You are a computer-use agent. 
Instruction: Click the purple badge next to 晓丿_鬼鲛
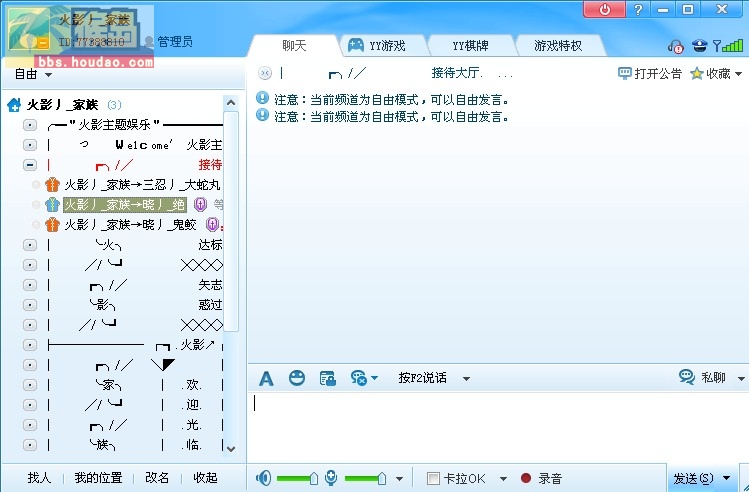point(212,225)
